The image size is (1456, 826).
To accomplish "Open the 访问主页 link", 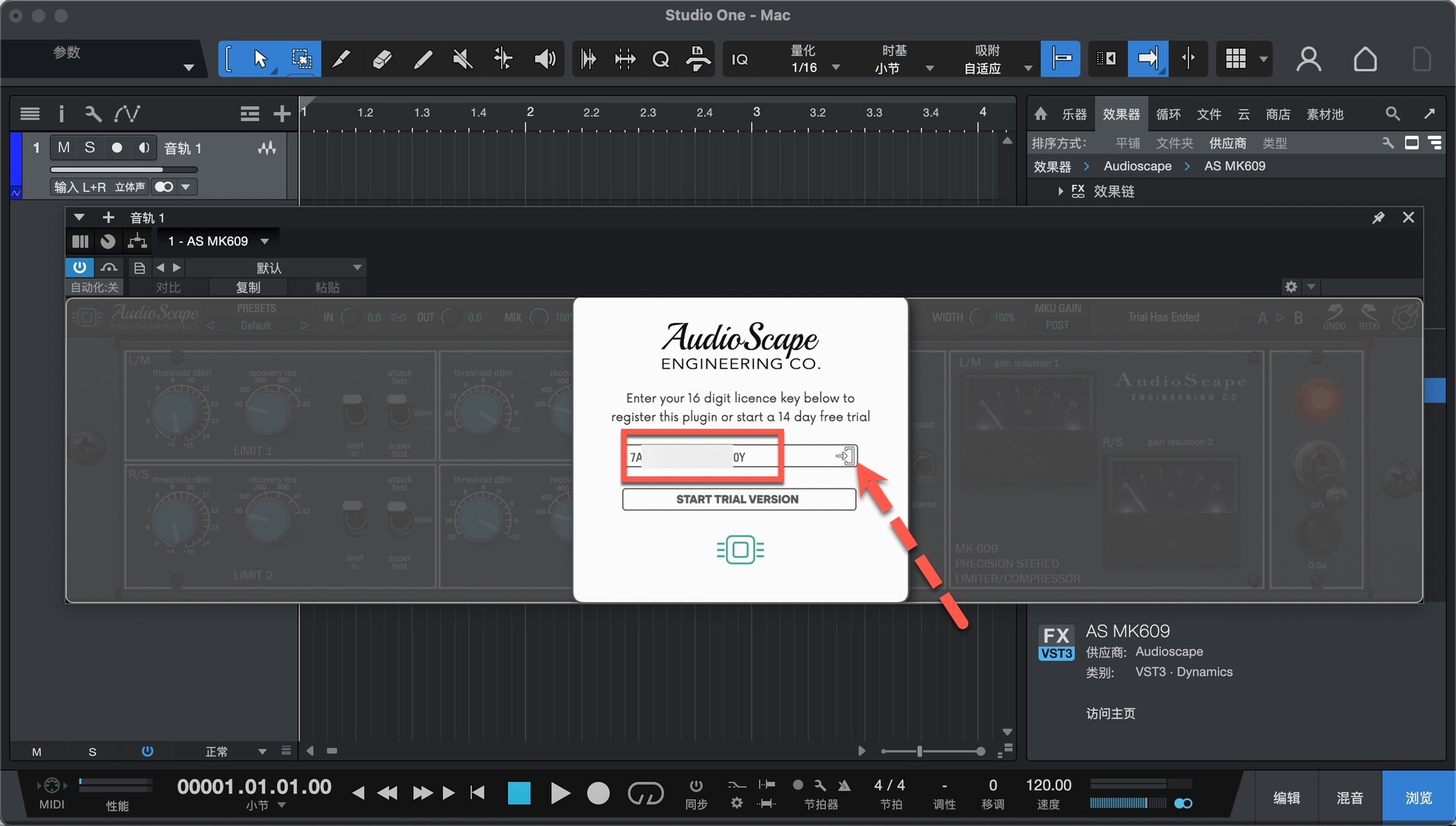I will 1110,713.
